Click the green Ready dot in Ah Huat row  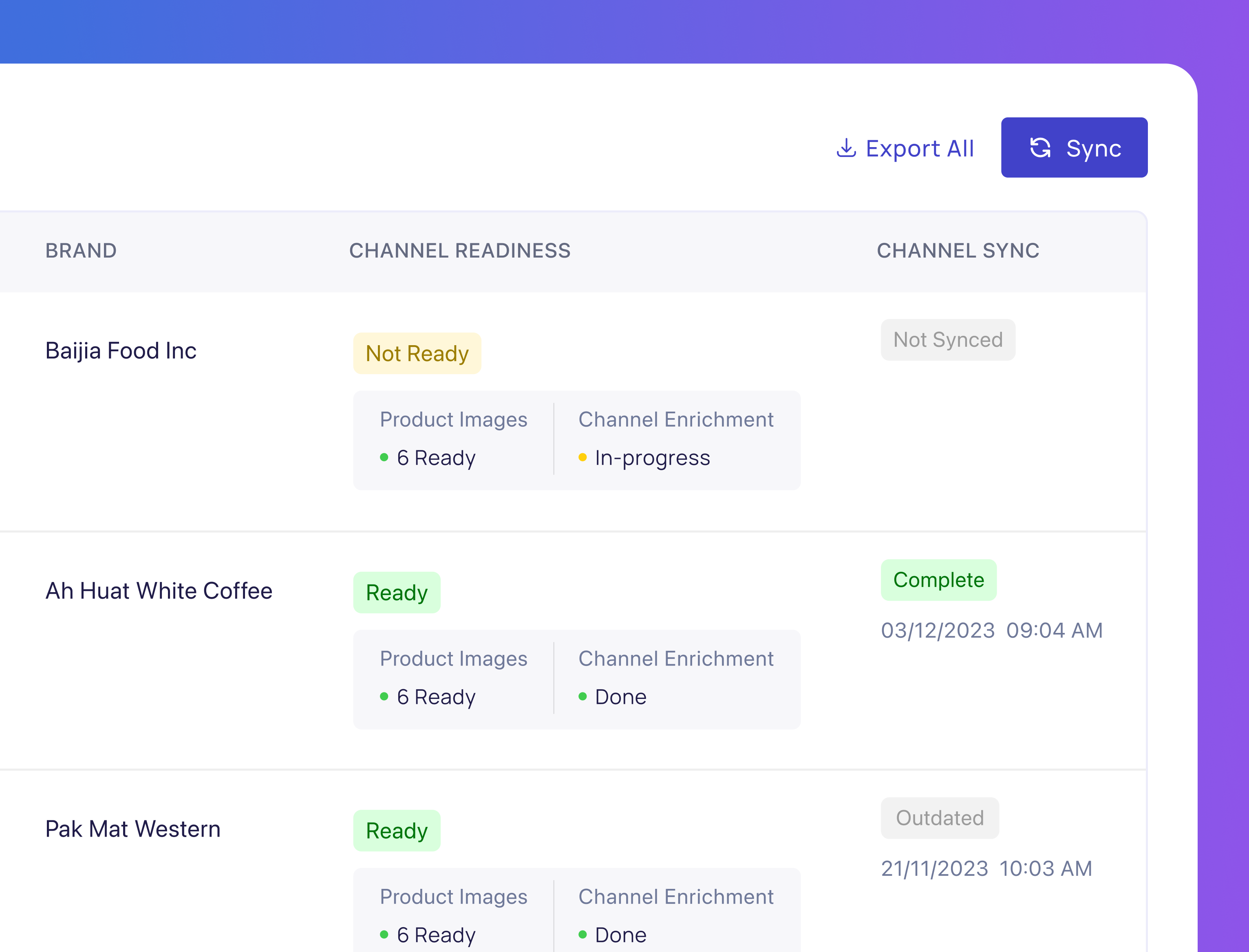click(385, 697)
